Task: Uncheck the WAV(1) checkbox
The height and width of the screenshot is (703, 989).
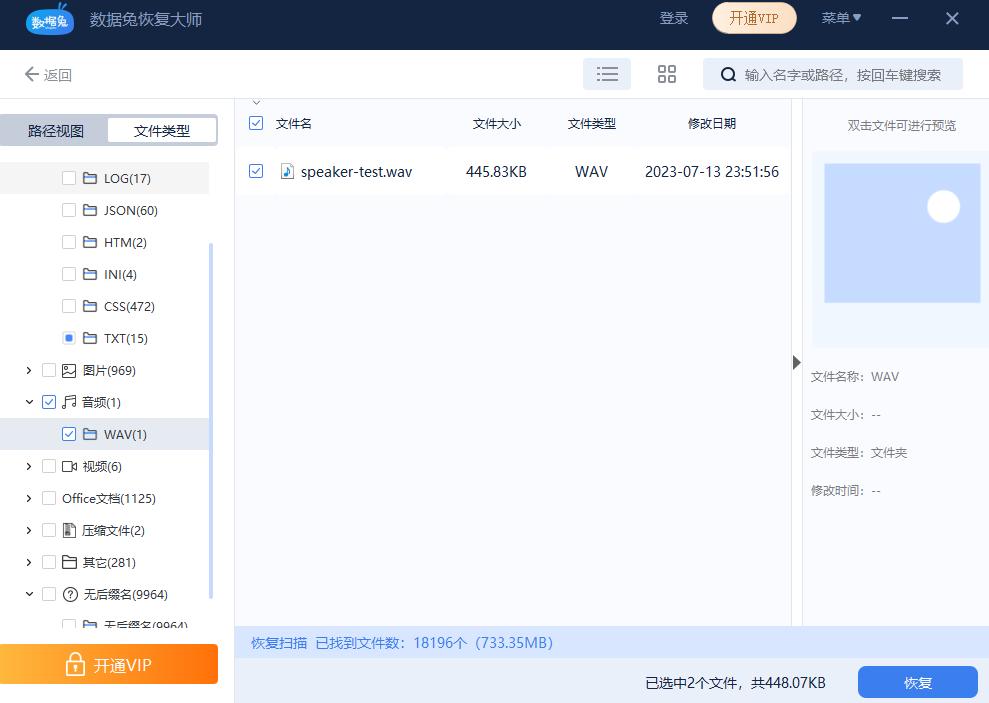Action: 68,434
